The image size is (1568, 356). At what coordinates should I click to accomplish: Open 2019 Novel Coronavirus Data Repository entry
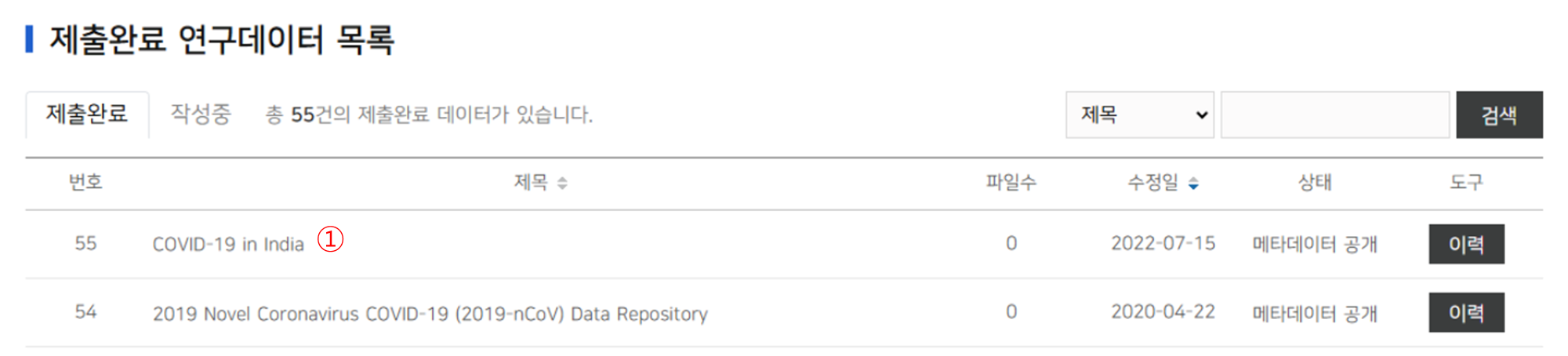point(430,314)
